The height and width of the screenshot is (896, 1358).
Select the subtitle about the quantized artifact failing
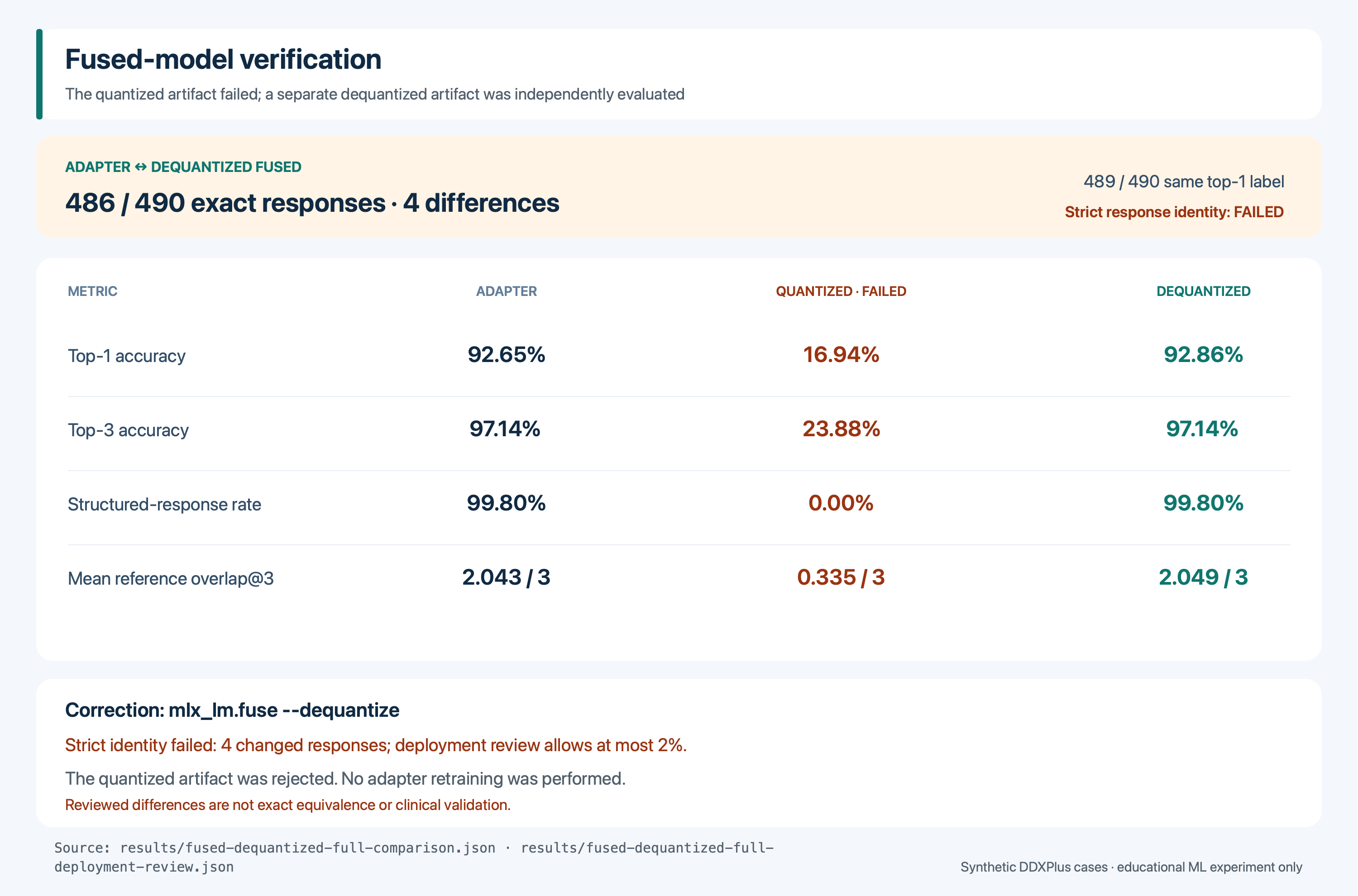(x=375, y=94)
